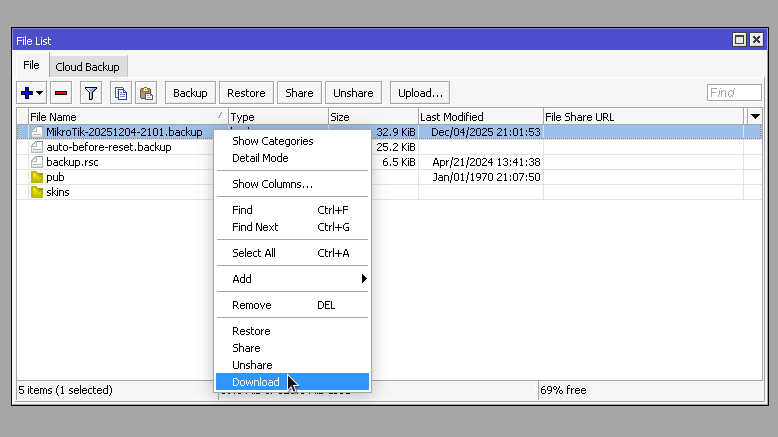Click the skins folder icon
This screenshot has height=437, width=778.
pyautogui.click(x=37, y=192)
